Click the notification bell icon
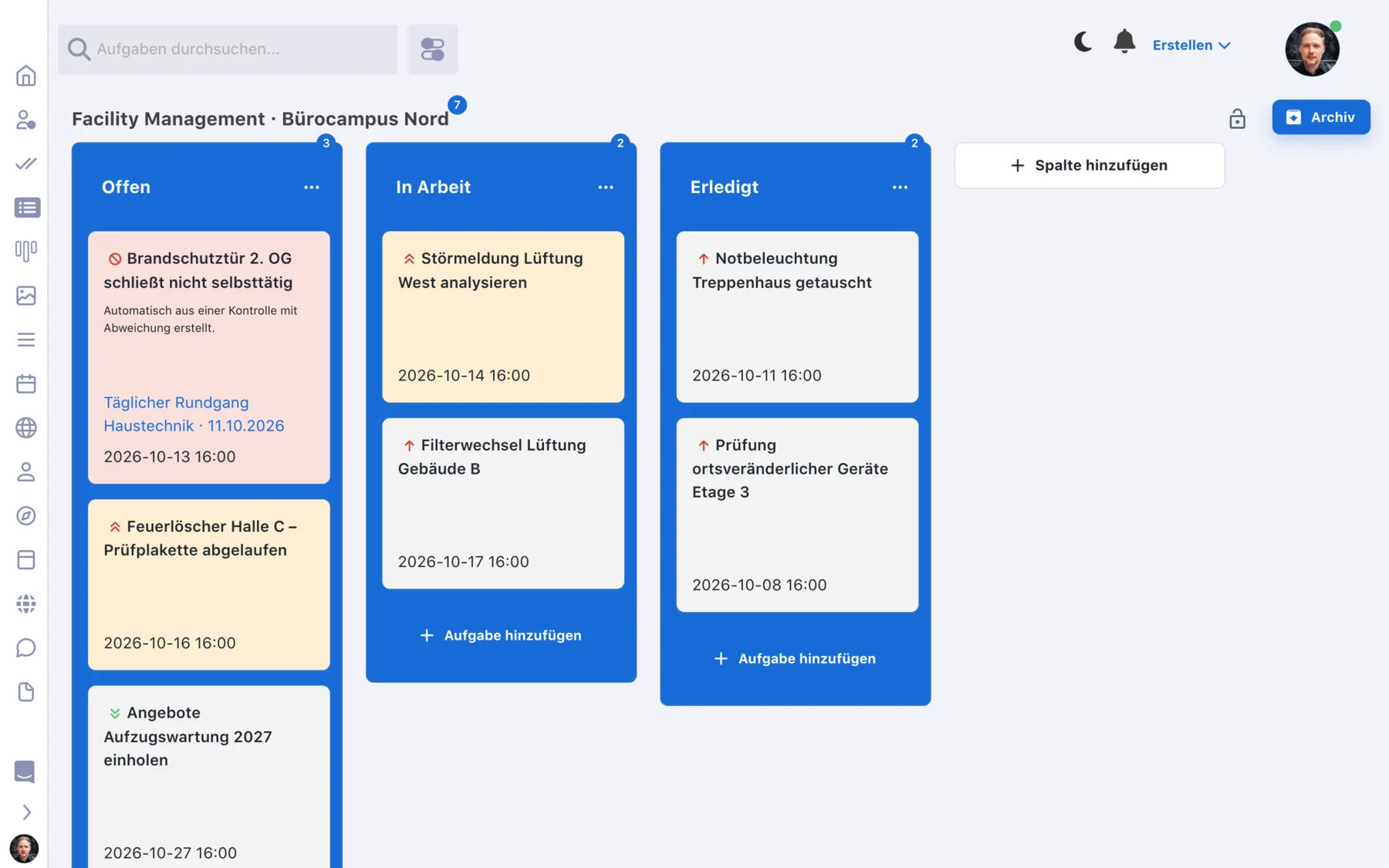 click(1124, 42)
